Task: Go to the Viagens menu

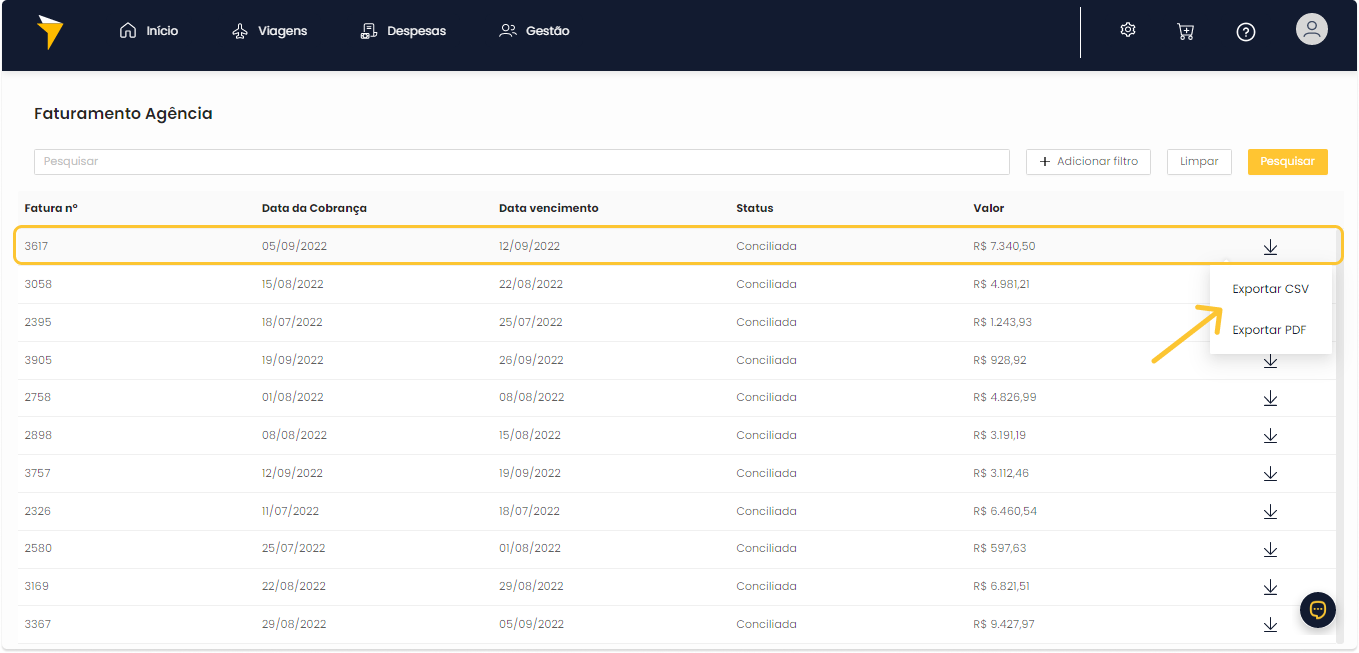Action: coord(269,31)
